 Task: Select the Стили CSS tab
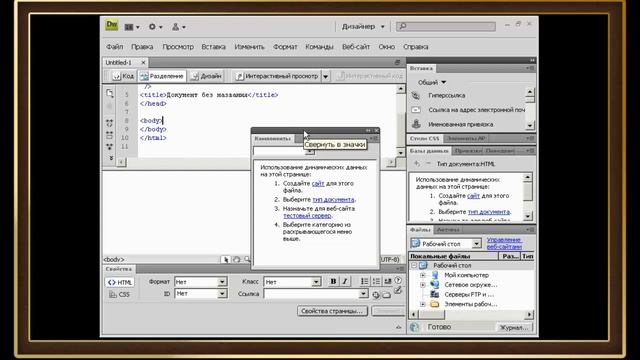(424, 139)
